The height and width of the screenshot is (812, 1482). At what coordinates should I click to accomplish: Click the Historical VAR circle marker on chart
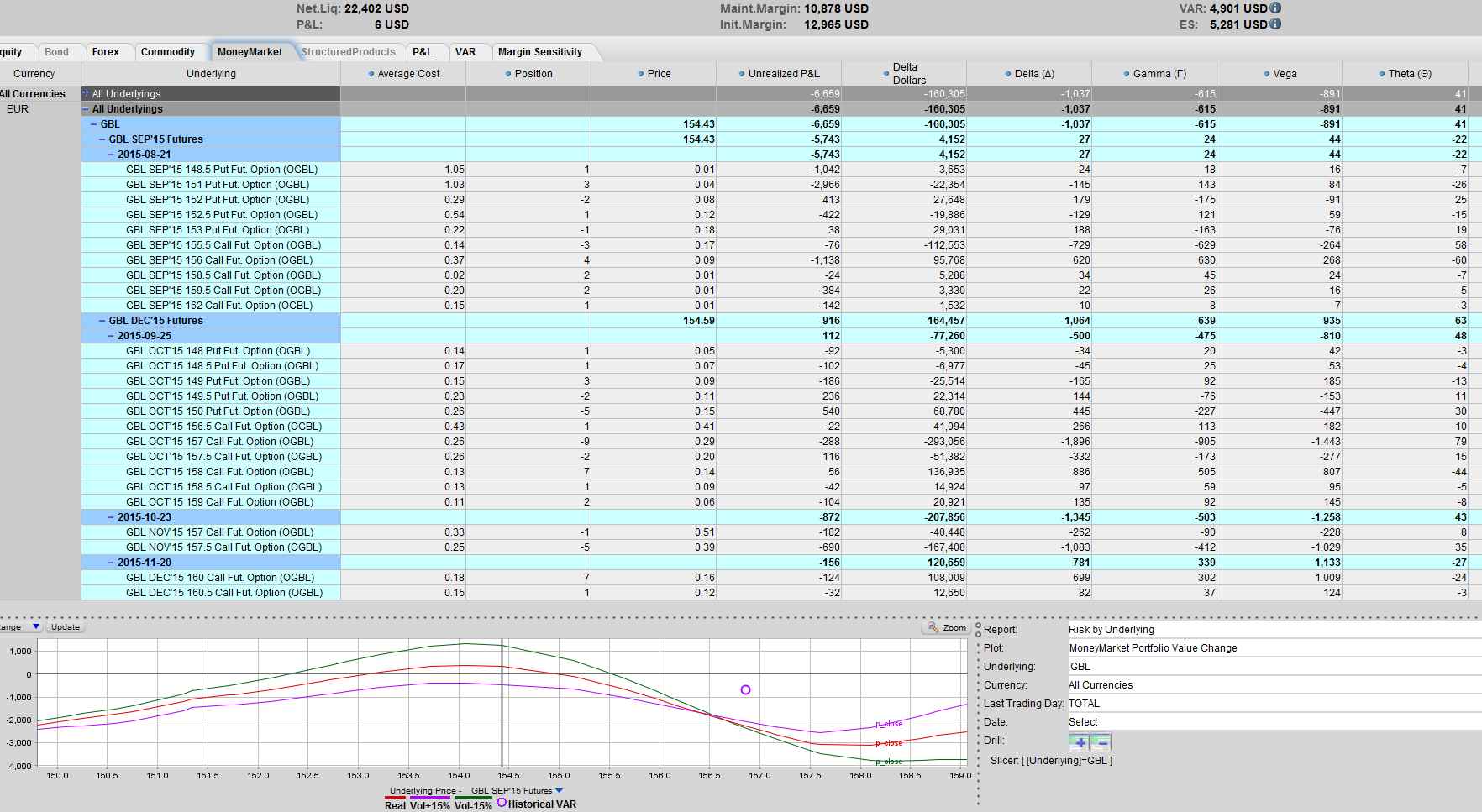[x=745, y=689]
